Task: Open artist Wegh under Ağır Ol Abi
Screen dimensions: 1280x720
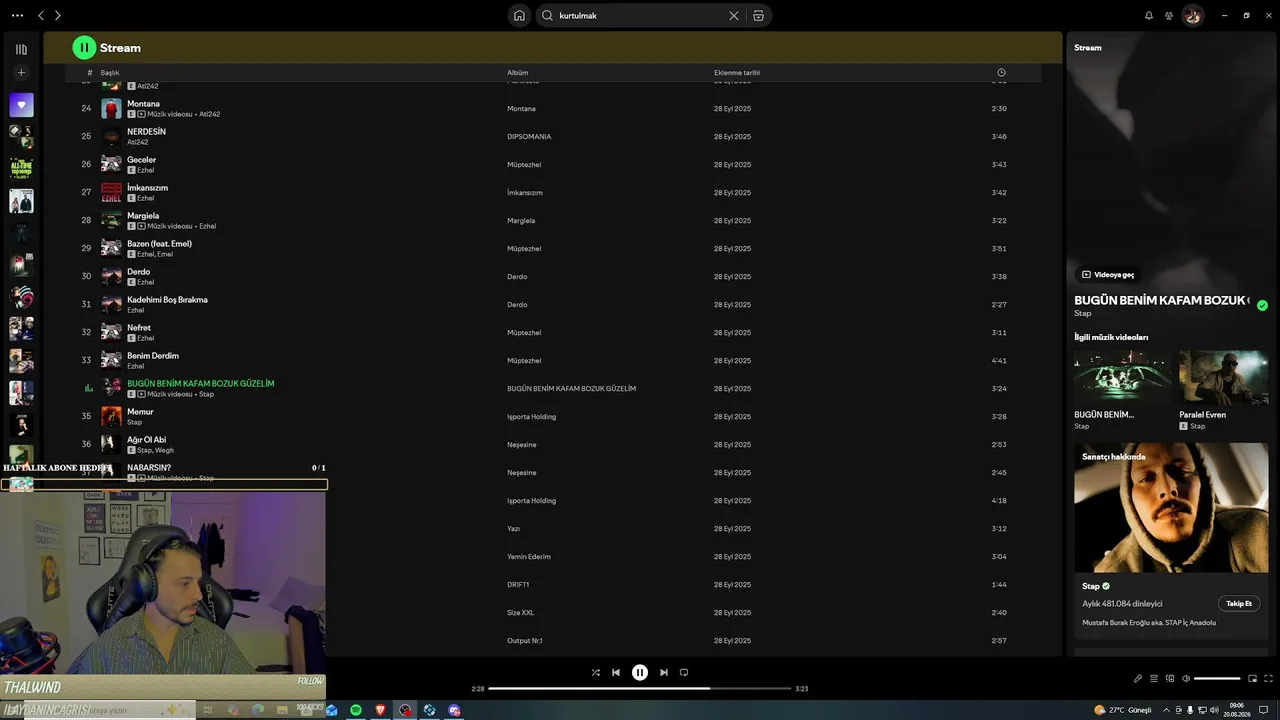Action: click(x=164, y=450)
